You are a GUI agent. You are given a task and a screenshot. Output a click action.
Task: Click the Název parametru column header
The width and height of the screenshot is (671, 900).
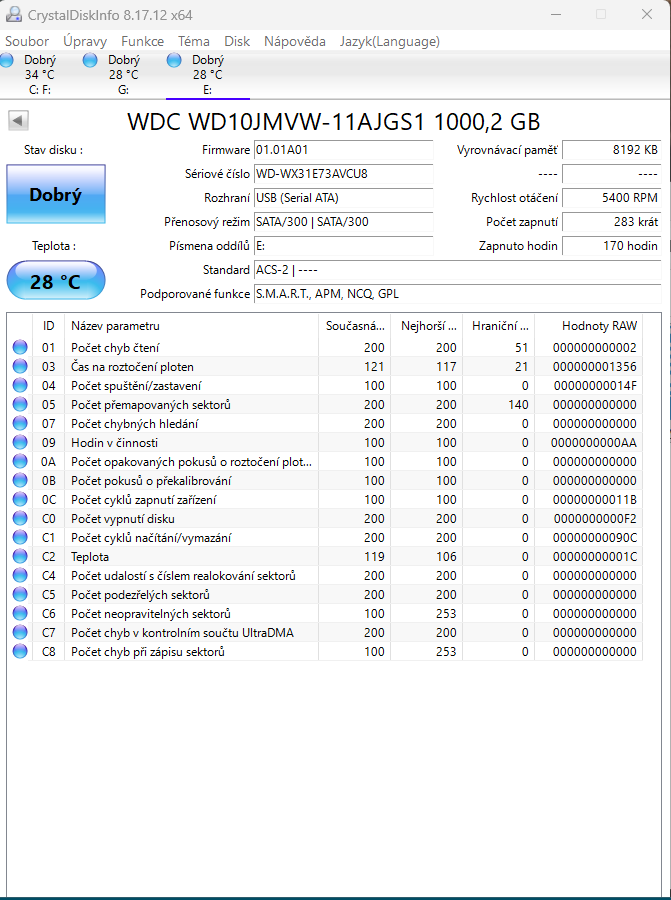pos(191,325)
